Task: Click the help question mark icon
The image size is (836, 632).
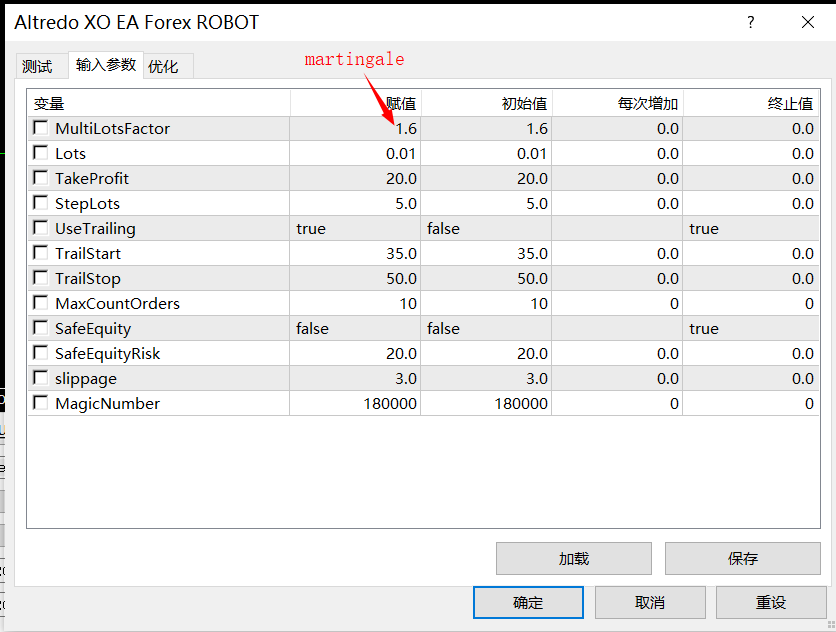Action: click(750, 23)
